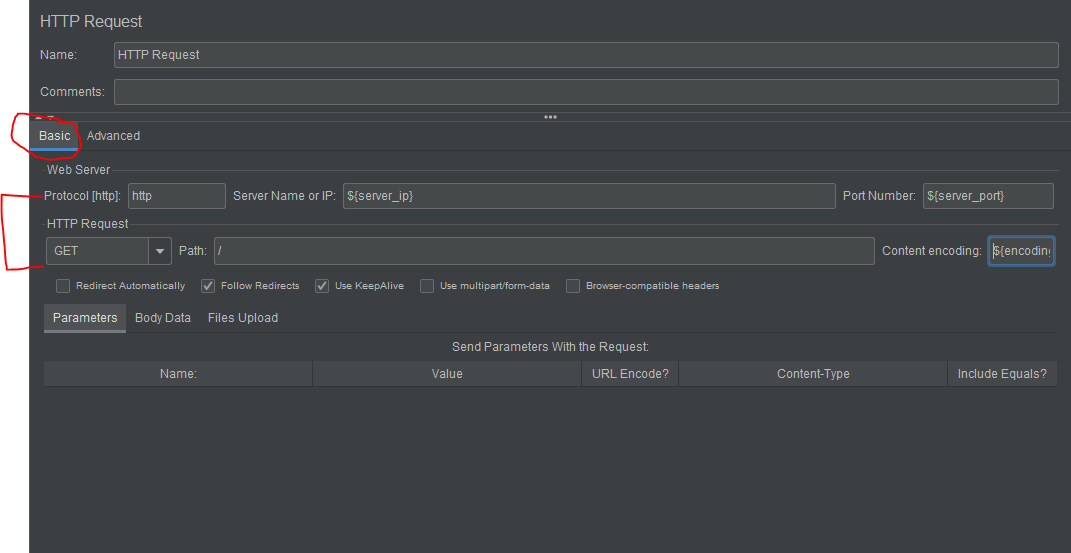Image resolution: width=1071 pixels, height=553 pixels.
Task: Click the Server Name or IP field
Action: click(x=589, y=196)
